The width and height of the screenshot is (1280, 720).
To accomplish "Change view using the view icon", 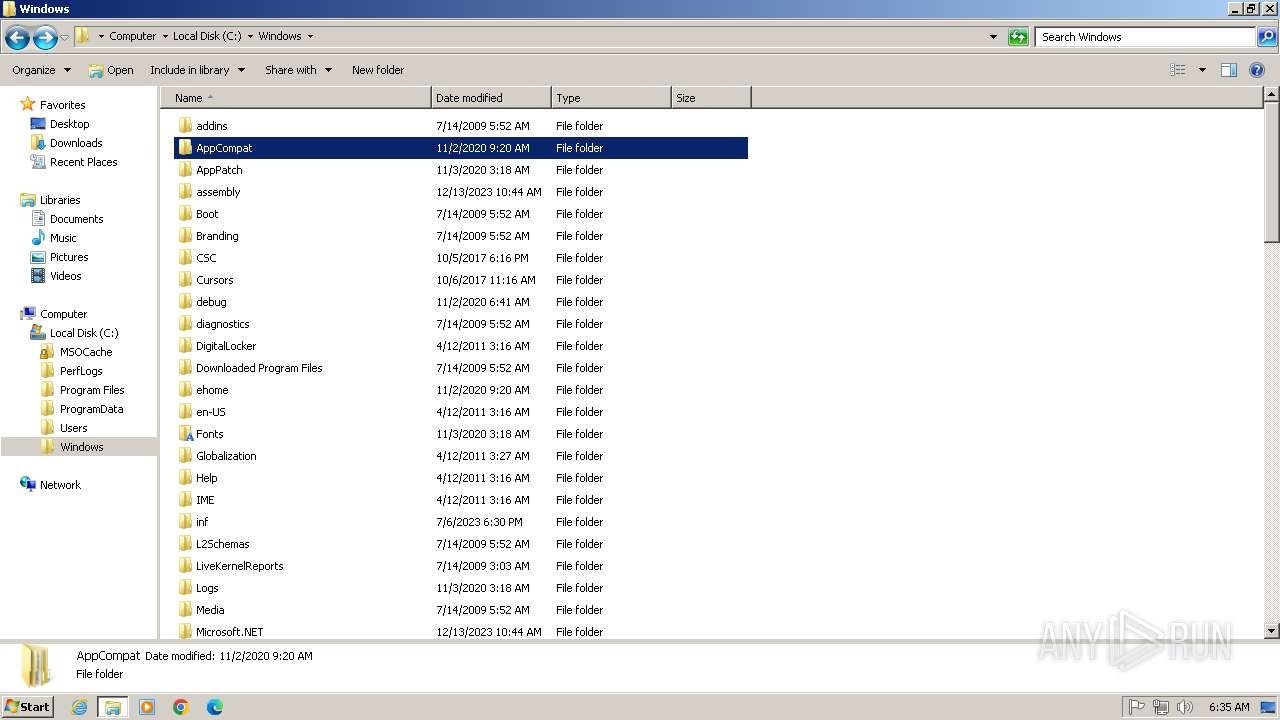I will pyautogui.click(x=1178, y=70).
